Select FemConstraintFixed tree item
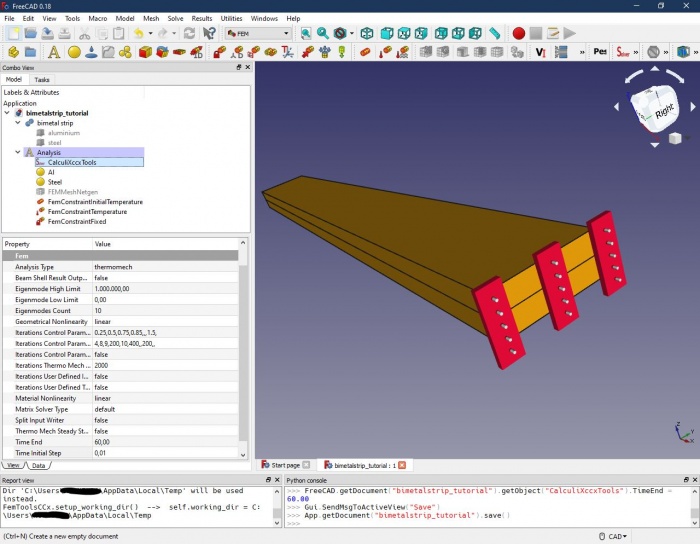 click(x=77, y=221)
